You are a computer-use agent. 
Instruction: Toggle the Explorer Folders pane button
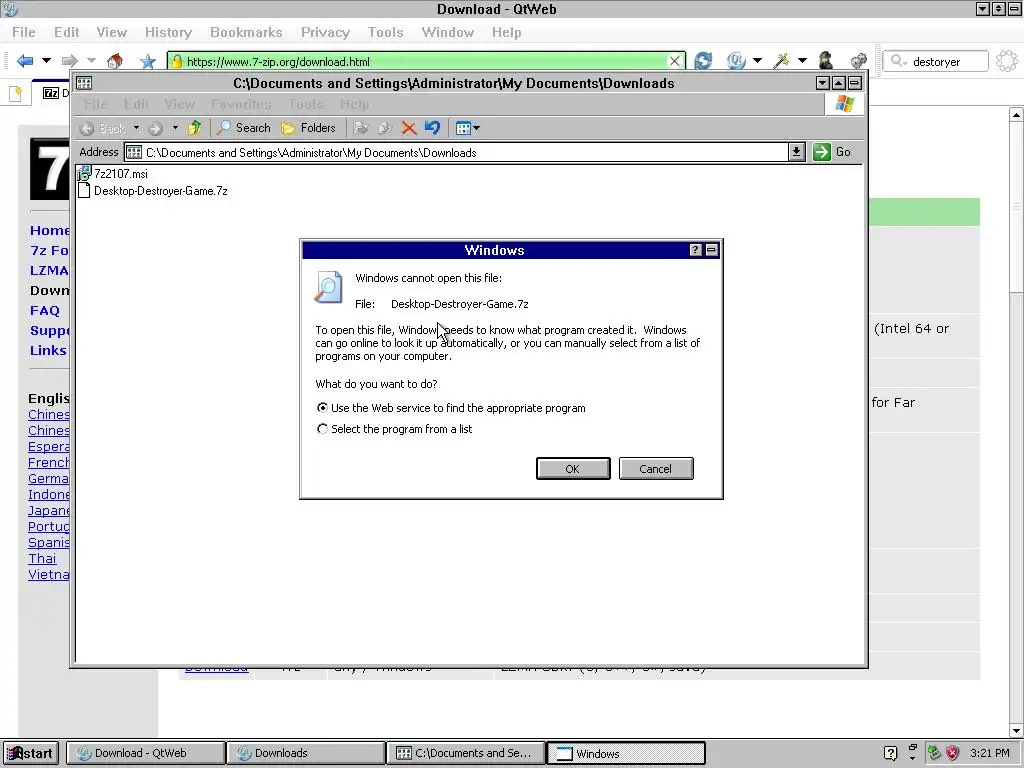tap(308, 128)
